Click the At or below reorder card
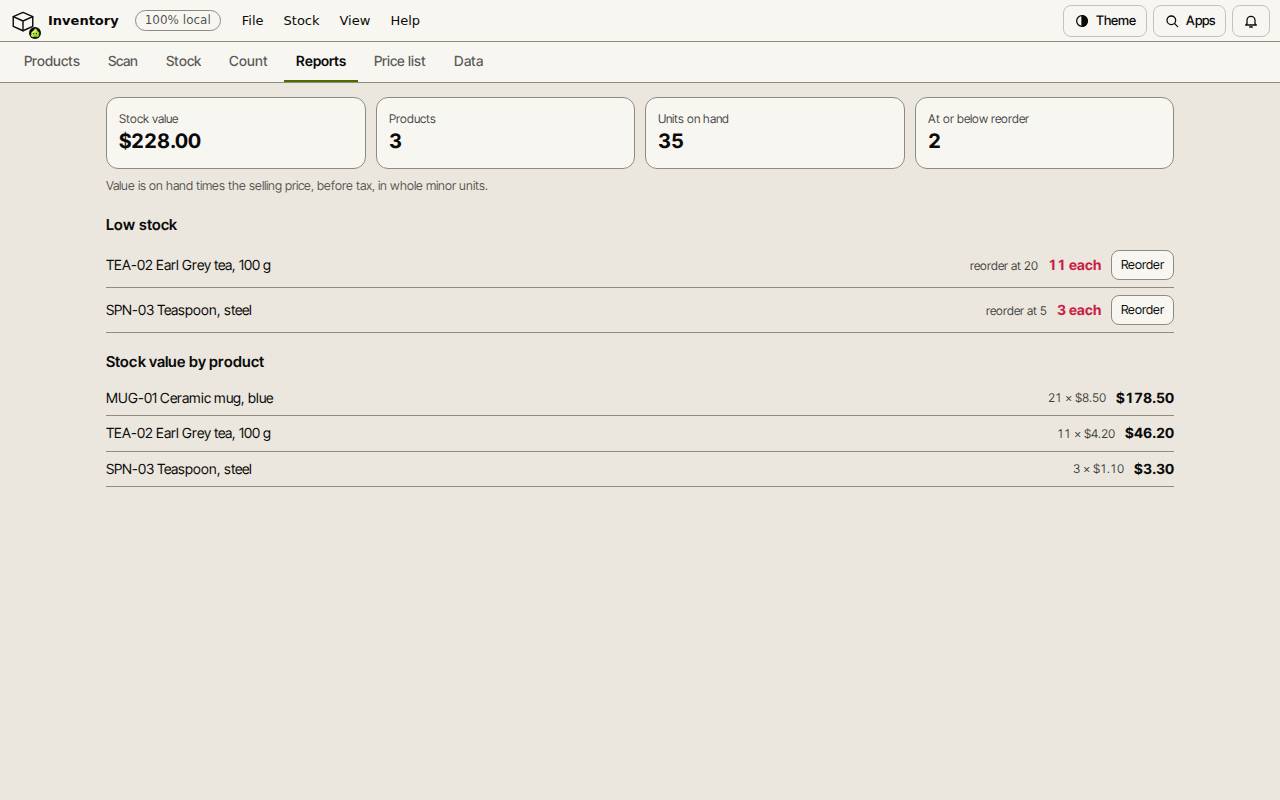This screenshot has height=800, width=1280. [x=1044, y=133]
